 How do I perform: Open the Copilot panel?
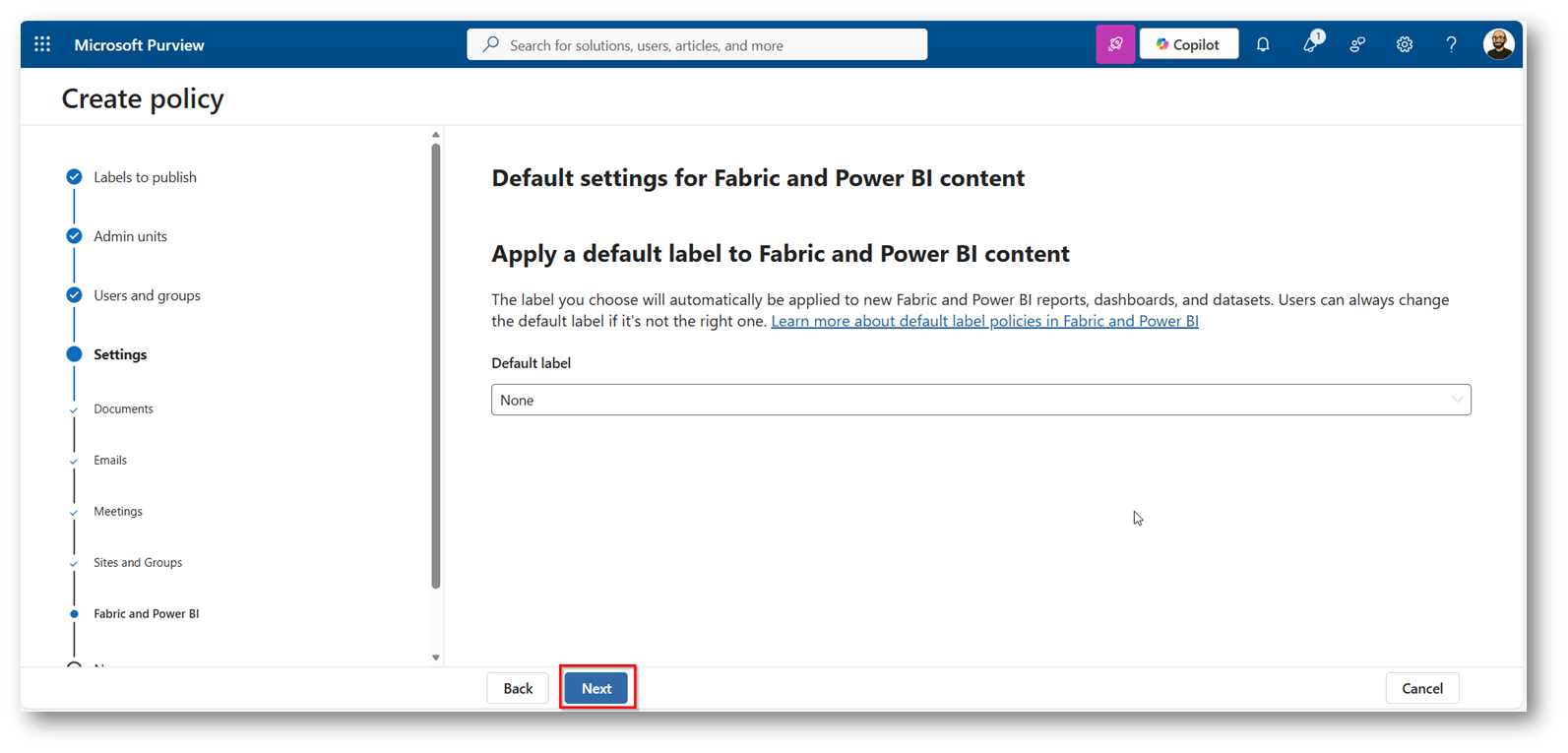1188,44
